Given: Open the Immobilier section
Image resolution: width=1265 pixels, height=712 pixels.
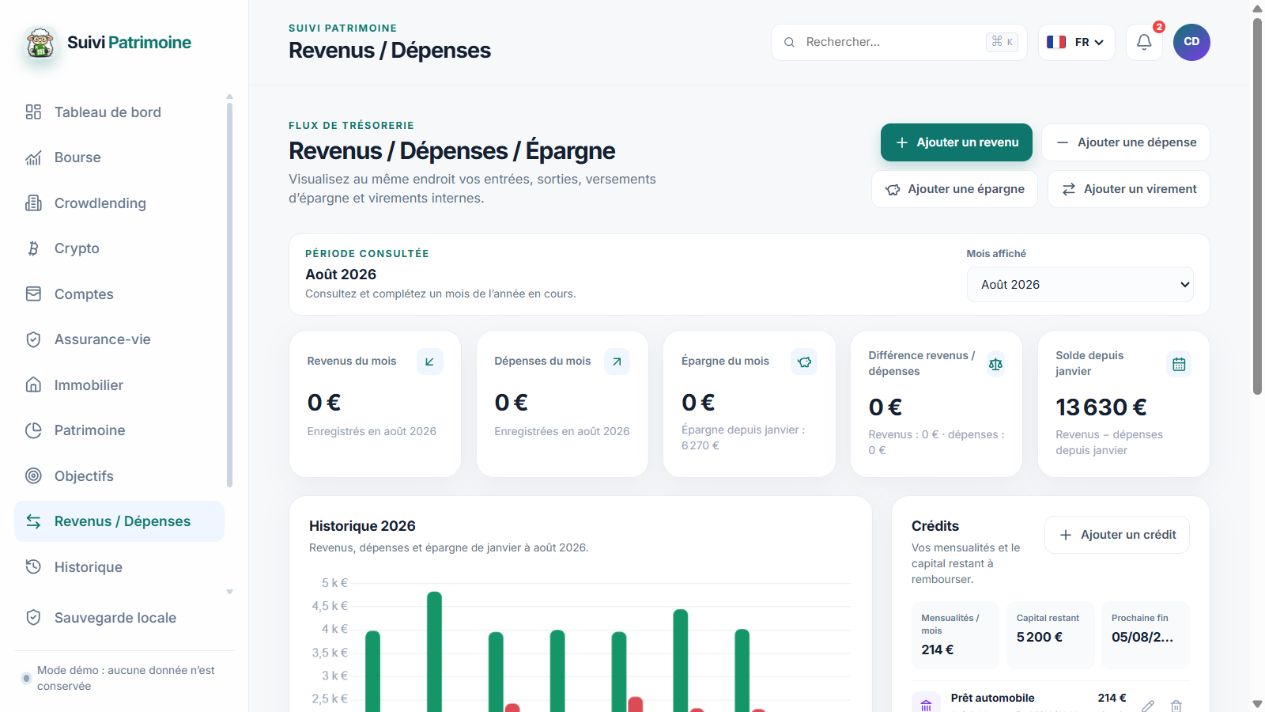Looking at the screenshot, I should coord(119,385).
